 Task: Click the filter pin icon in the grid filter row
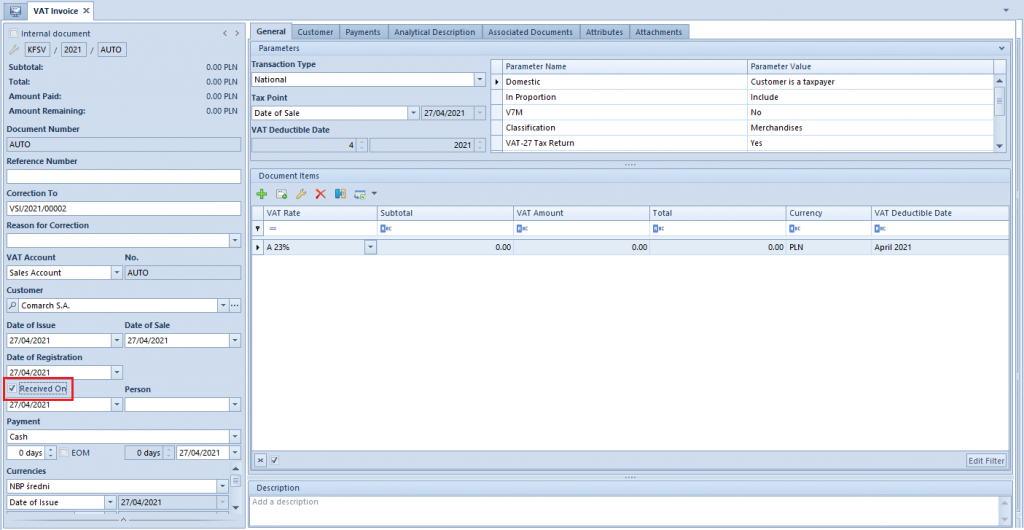(257, 229)
